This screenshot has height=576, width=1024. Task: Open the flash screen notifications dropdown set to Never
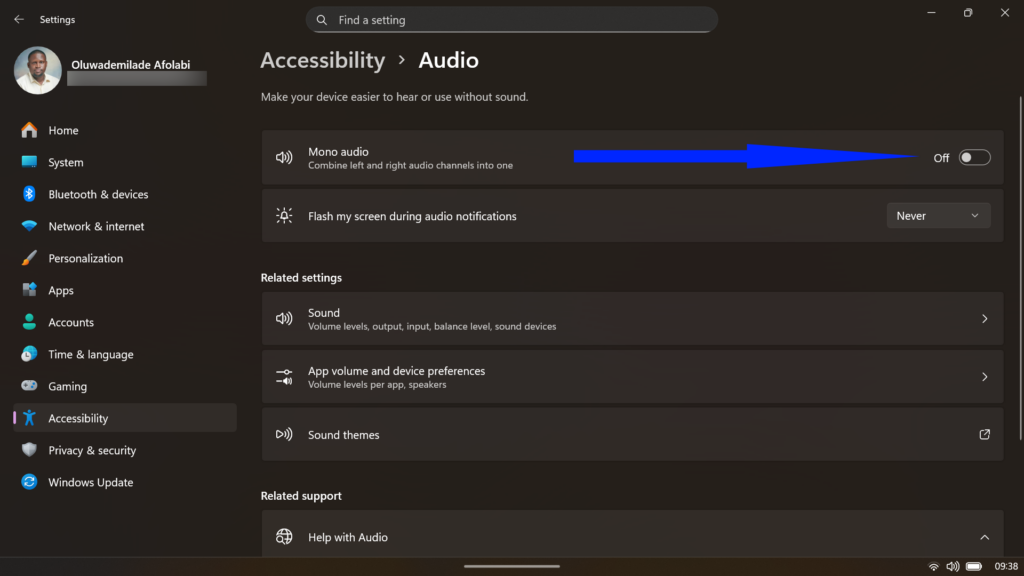point(937,215)
